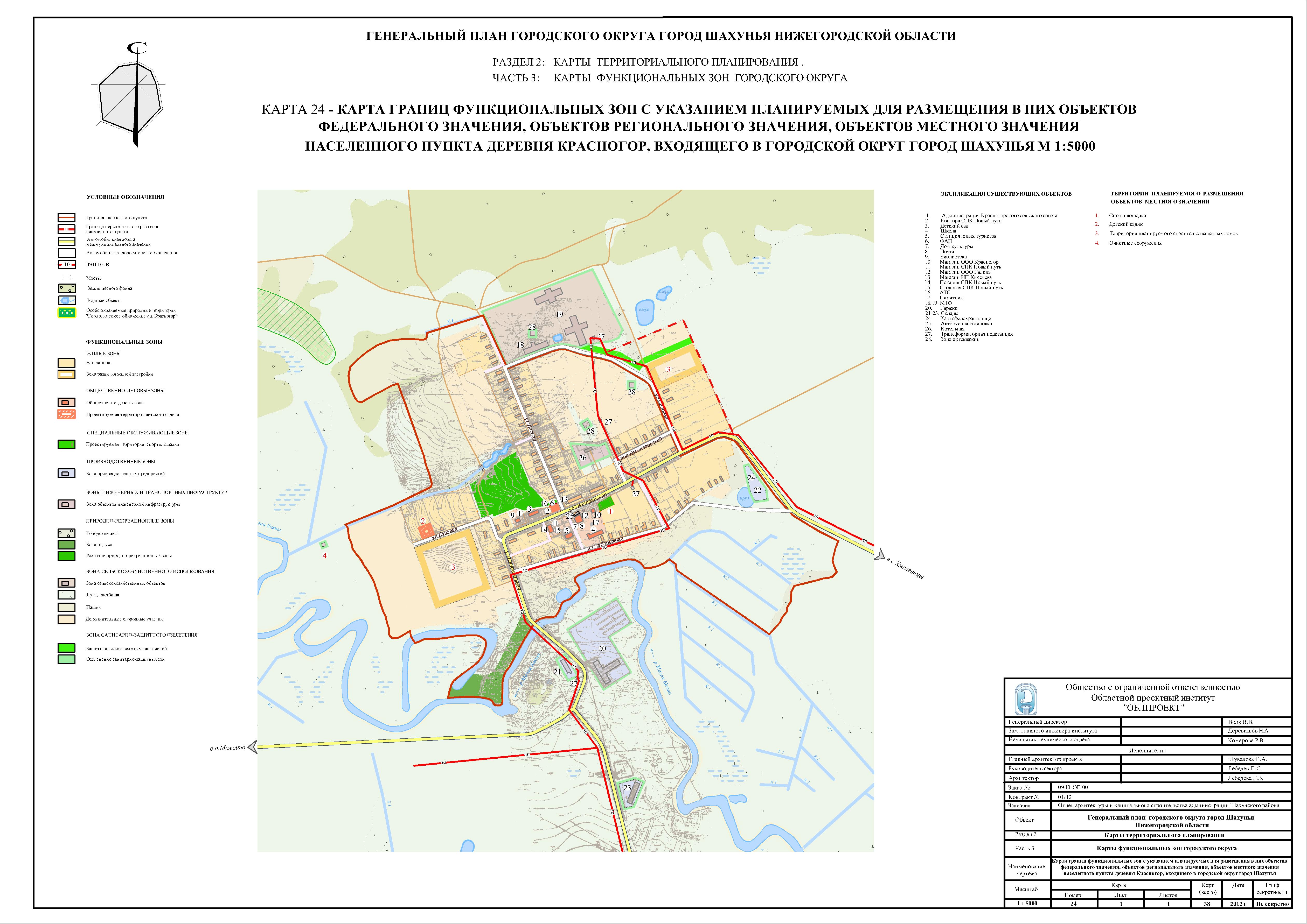Viewport: 1307px width, 924px height.
Task: Click the 'Развитие природно-рекреационной зоны' swatch
Action: pos(67,556)
